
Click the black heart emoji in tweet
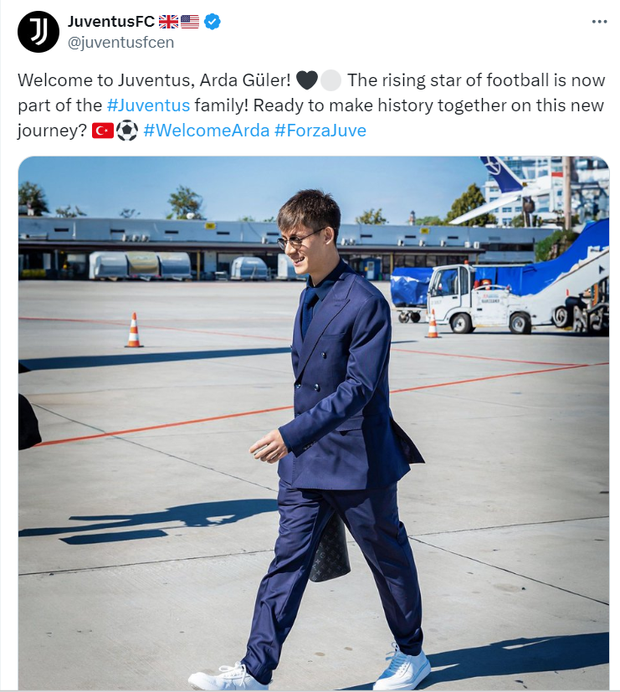pos(307,80)
